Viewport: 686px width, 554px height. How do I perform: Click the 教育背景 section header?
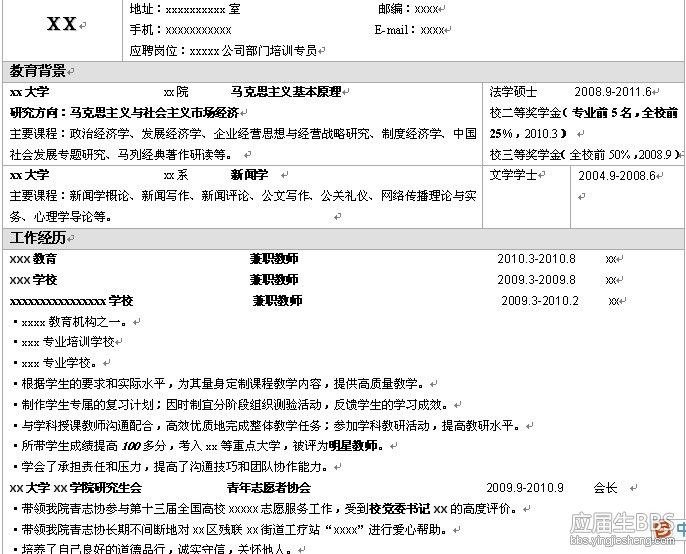coord(37,71)
